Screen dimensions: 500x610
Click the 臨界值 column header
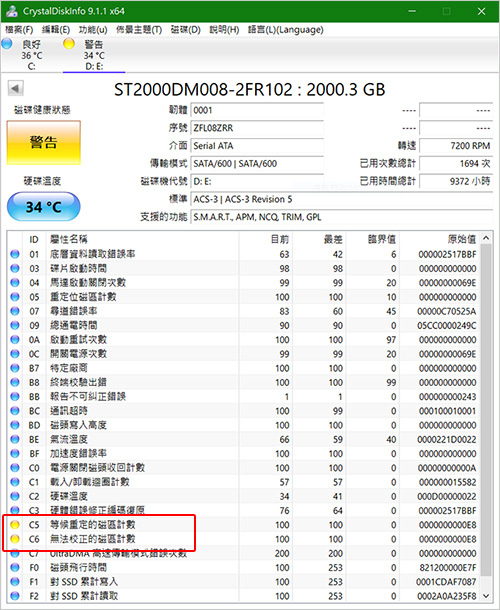point(372,239)
